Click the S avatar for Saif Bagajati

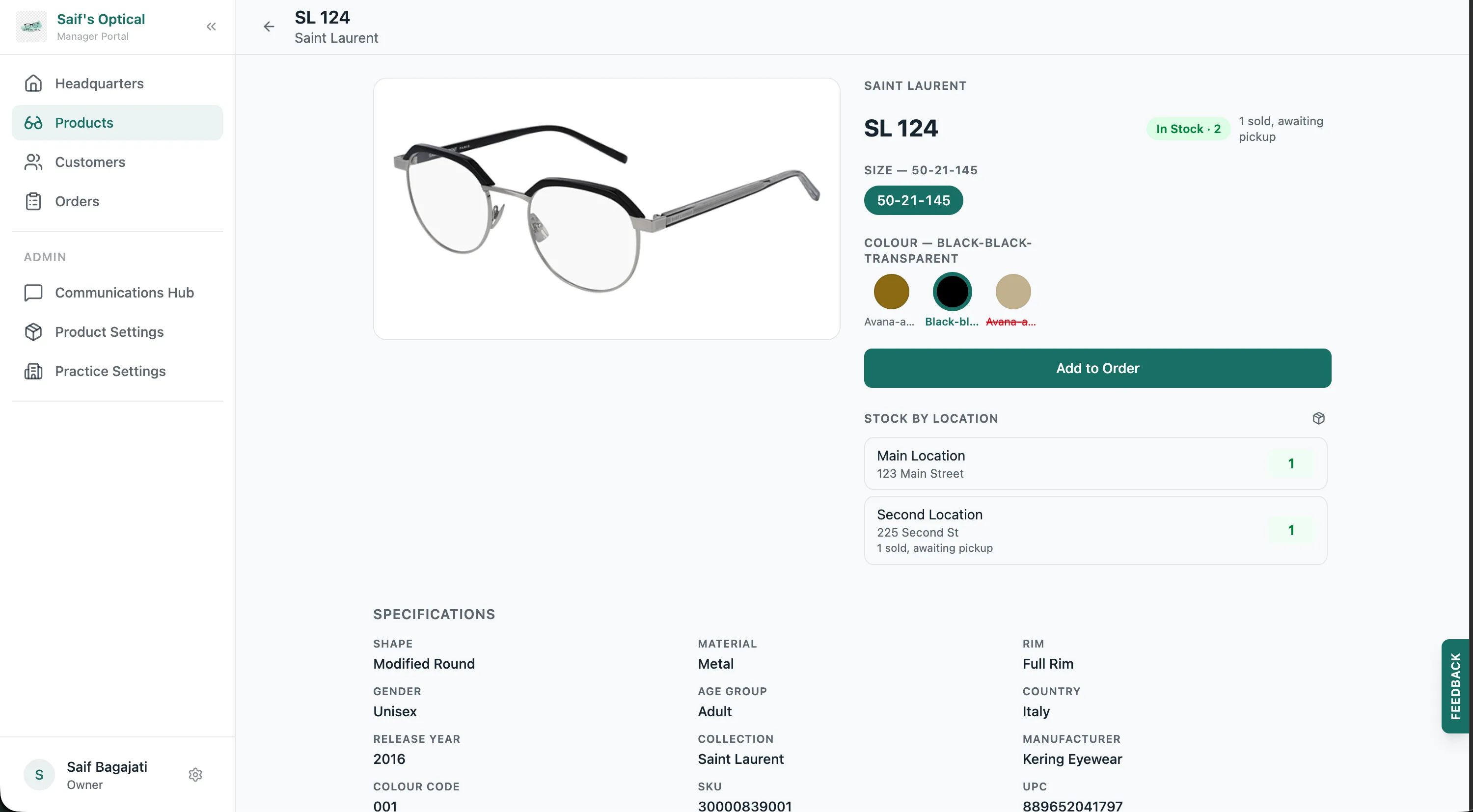pyautogui.click(x=39, y=774)
